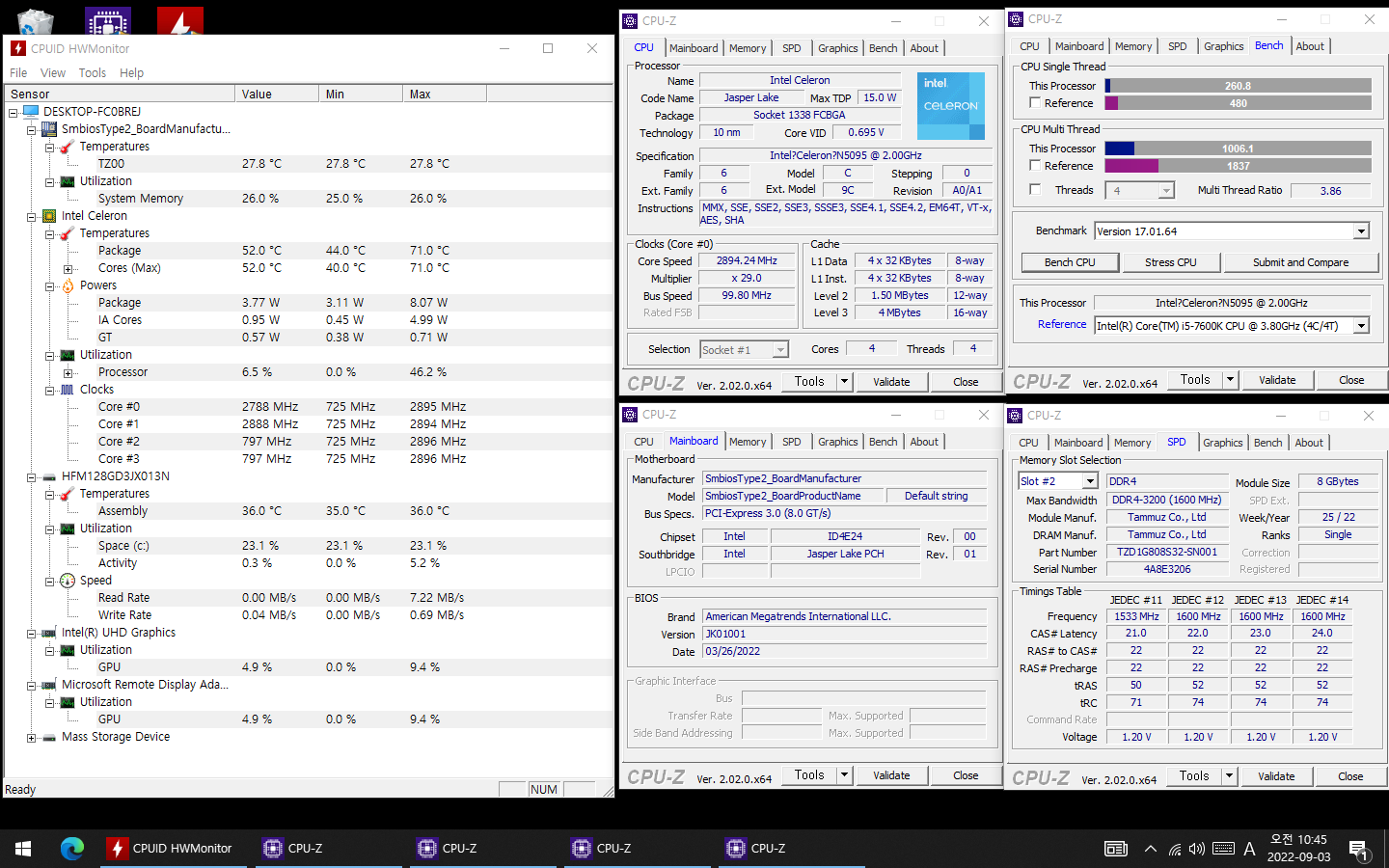Click Tools button in the Bench window
The image size is (1389, 868).
click(1195, 380)
